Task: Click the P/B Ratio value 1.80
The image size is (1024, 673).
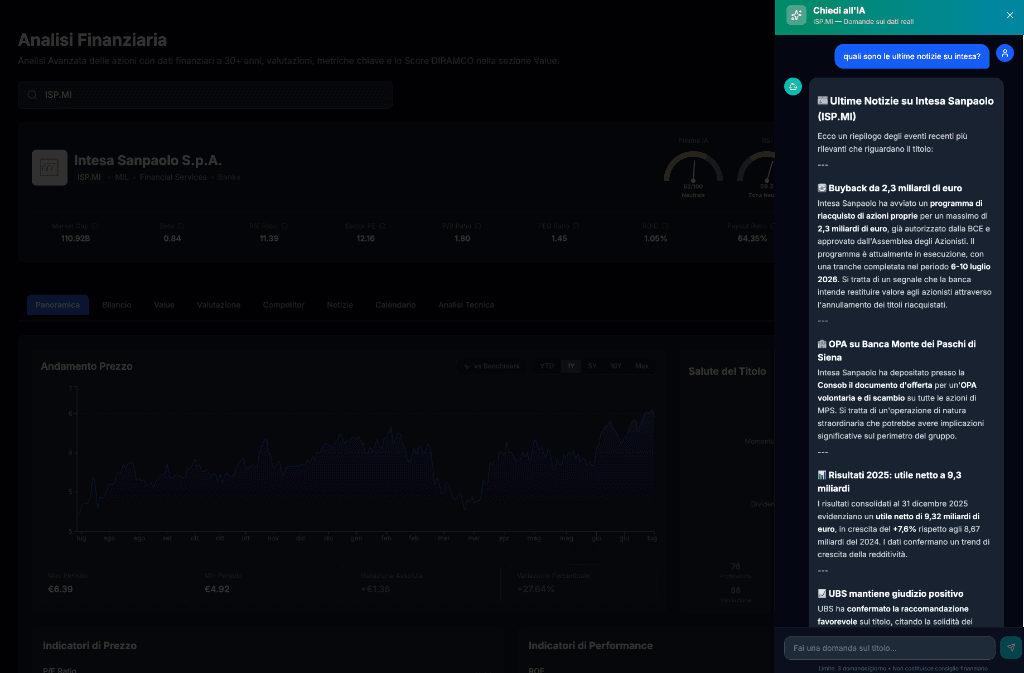Action: click(462, 238)
